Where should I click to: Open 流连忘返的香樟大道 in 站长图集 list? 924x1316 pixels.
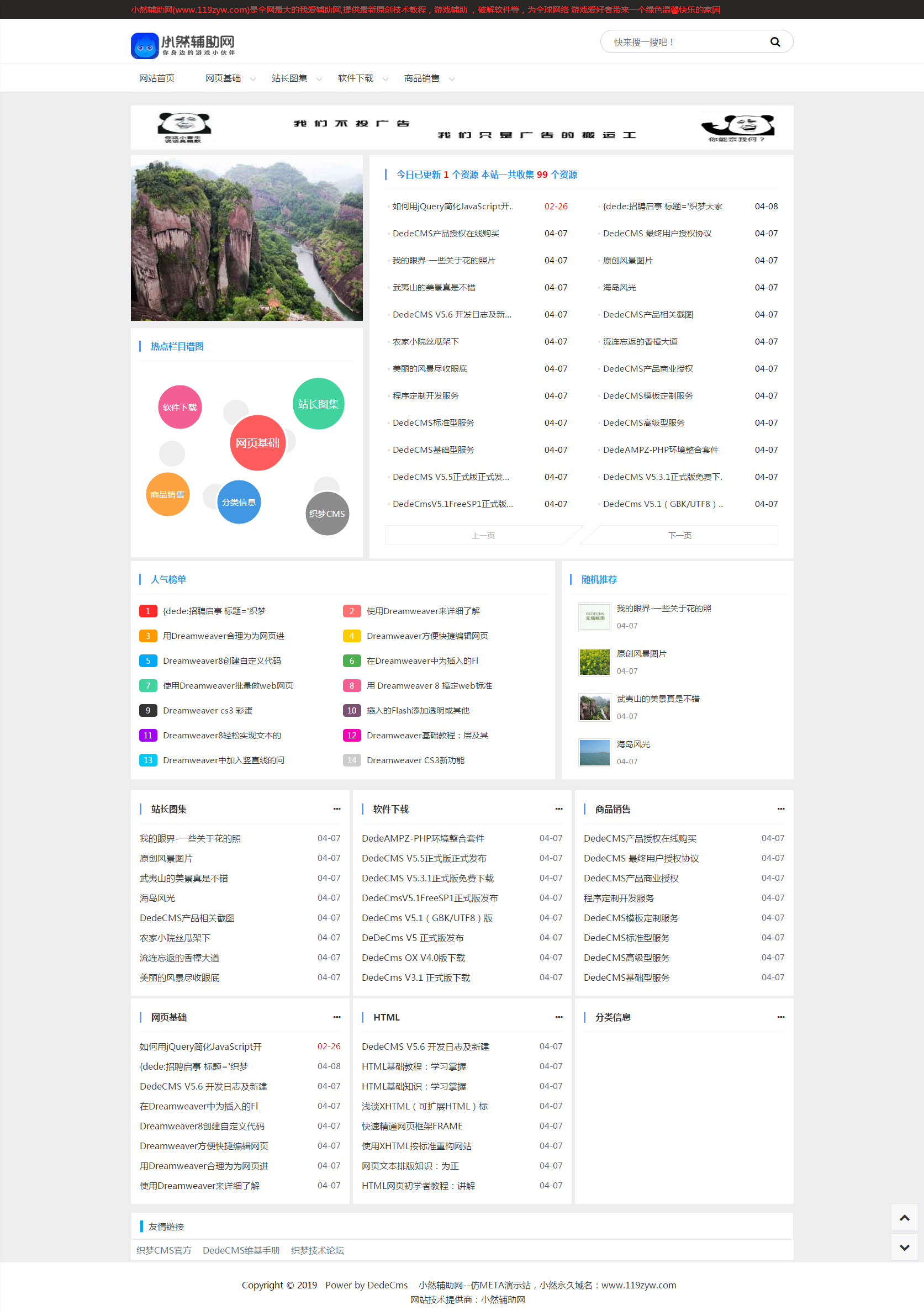[179, 957]
